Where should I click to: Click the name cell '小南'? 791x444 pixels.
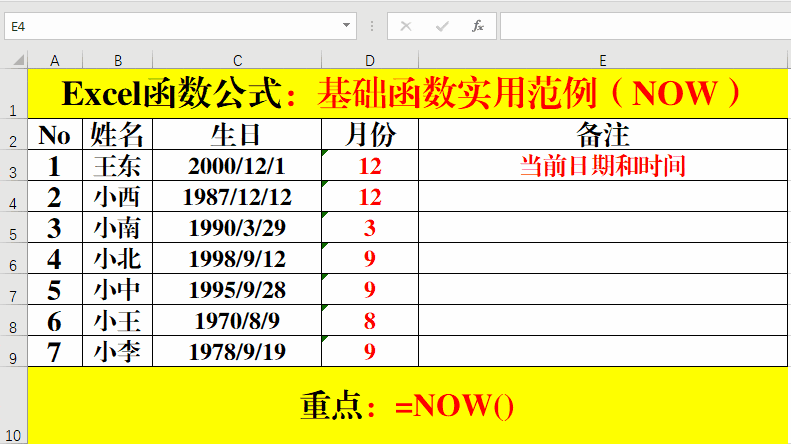118,228
